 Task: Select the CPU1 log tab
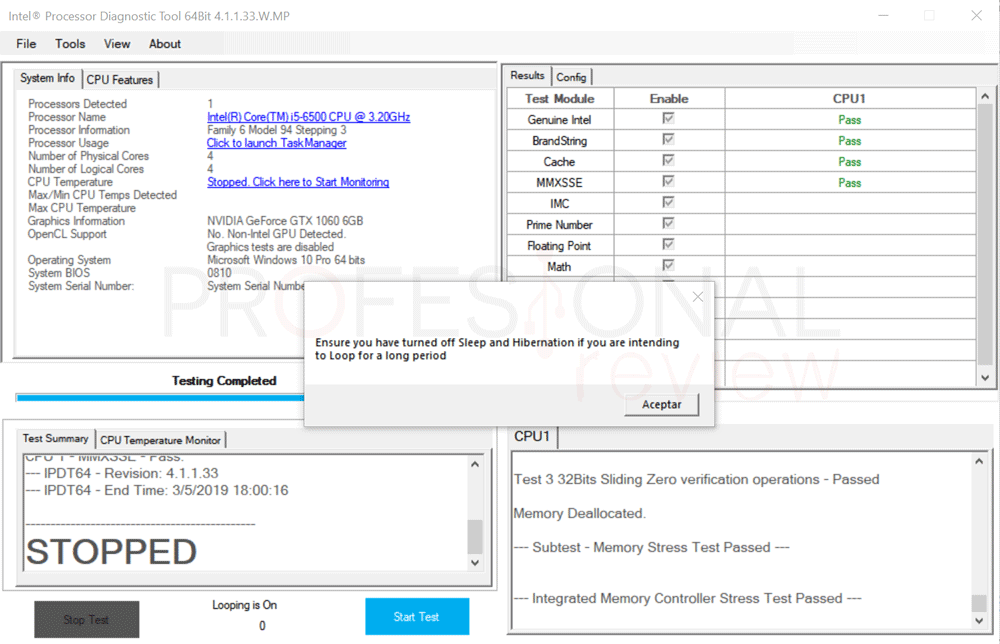pos(532,436)
